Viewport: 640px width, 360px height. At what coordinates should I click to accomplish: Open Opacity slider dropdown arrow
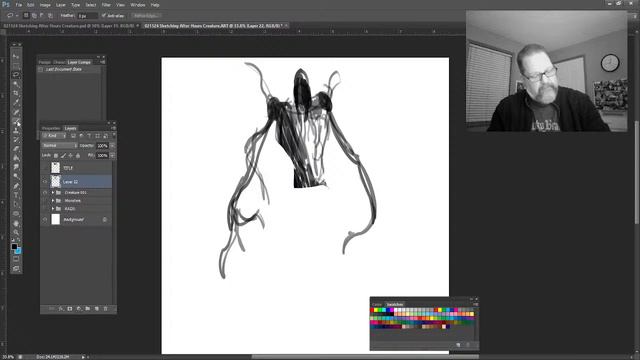pos(112,145)
